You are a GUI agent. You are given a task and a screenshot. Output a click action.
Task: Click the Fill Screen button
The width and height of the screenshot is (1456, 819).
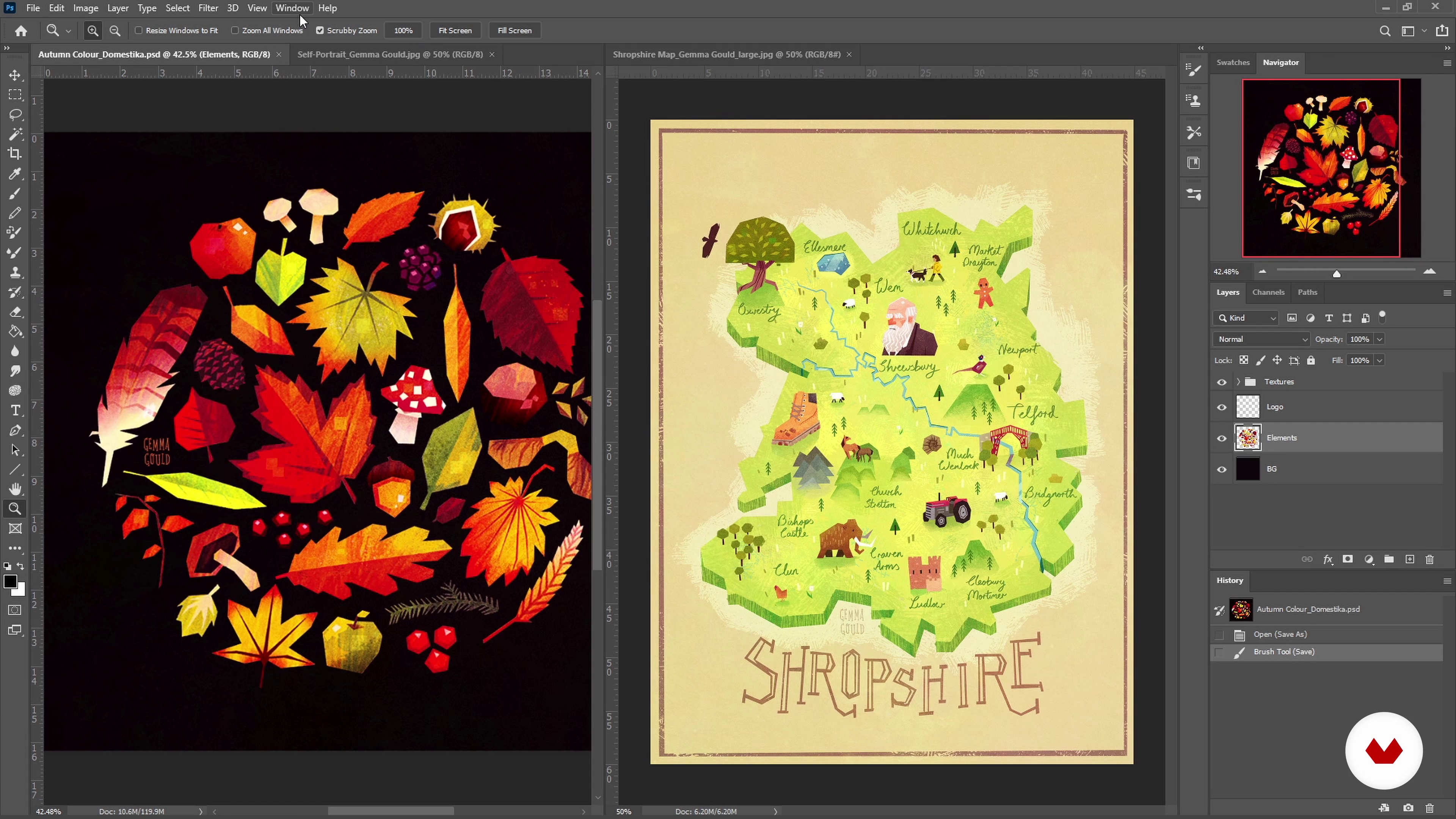tap(515, 30)
